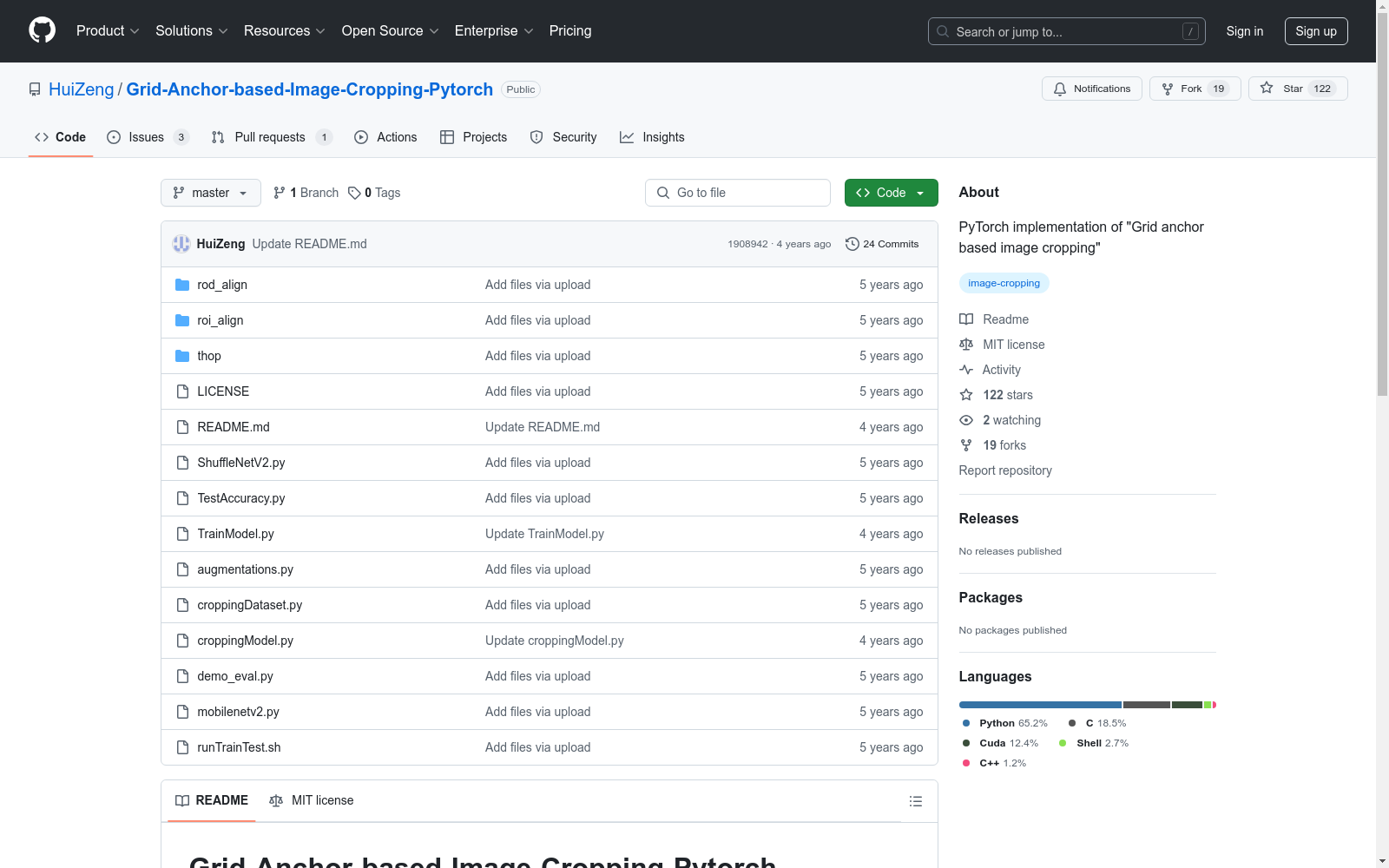Open the Notifications bell
This screenshot has width=1389, height=868.
pyautogui.click(x=1060, y=89)
